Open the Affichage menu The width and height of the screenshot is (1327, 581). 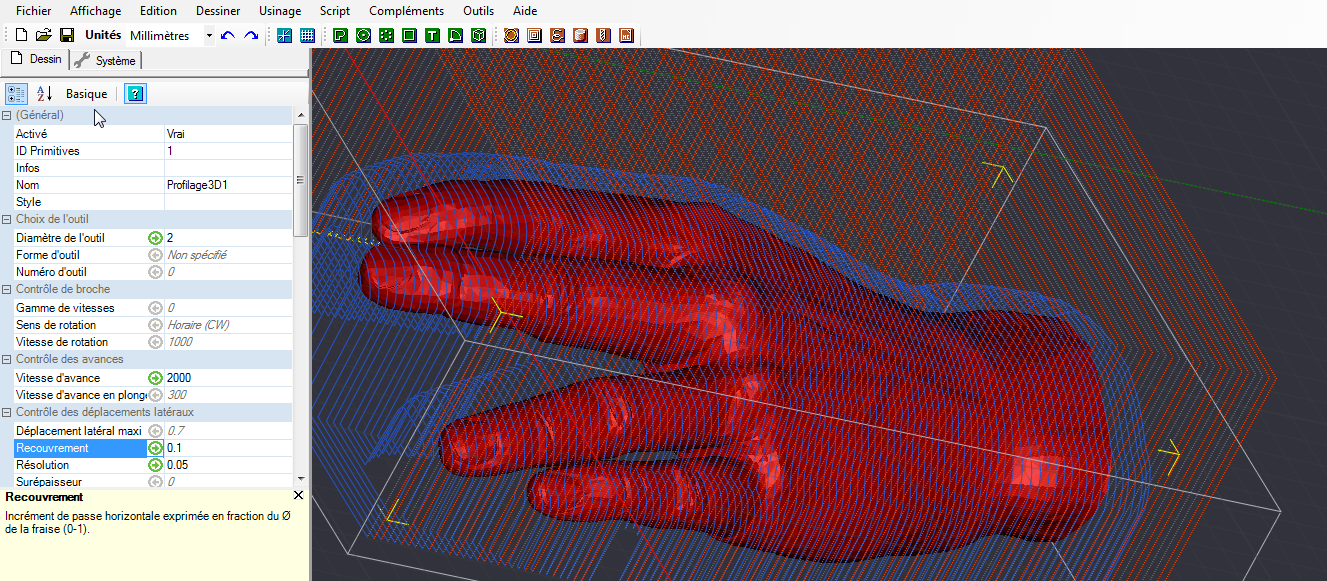[95, 11]
